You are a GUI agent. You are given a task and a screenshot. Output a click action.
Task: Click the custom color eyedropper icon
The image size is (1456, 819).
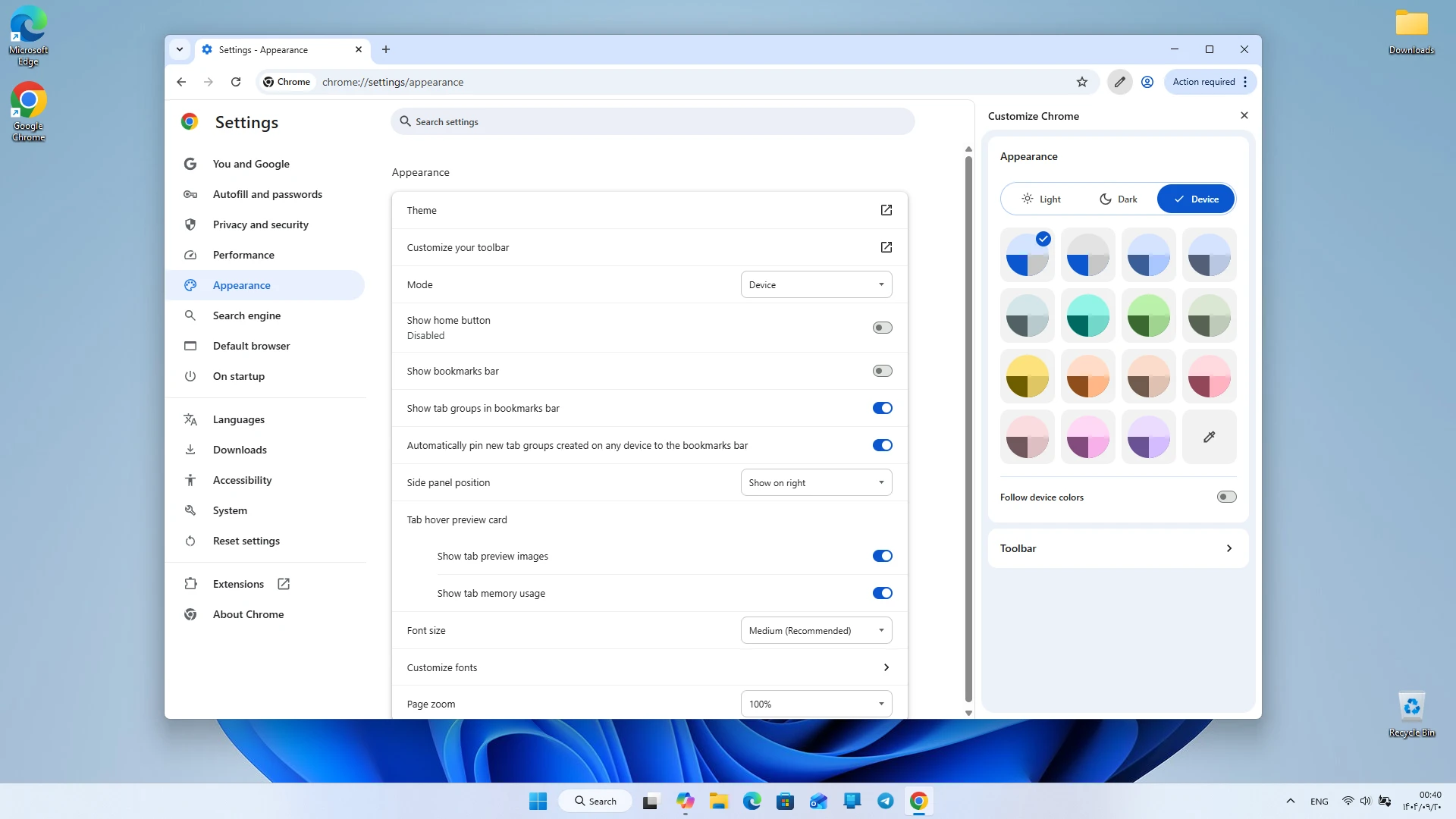click(1209, 437)
